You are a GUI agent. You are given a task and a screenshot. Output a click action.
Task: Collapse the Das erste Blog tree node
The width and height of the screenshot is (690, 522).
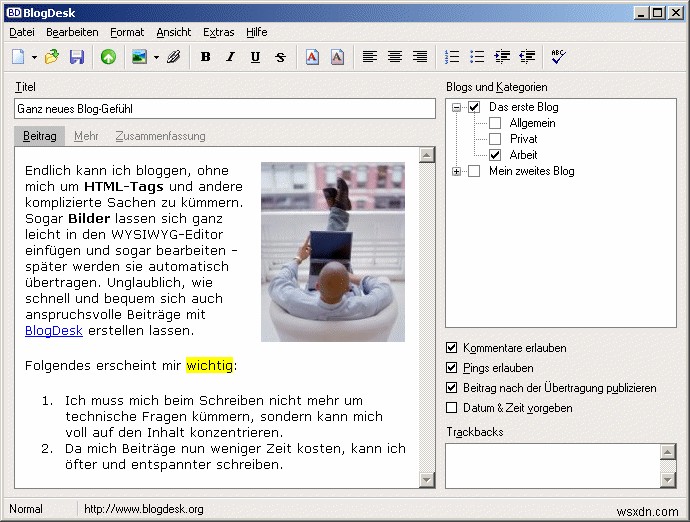click(x=456, y=107)
